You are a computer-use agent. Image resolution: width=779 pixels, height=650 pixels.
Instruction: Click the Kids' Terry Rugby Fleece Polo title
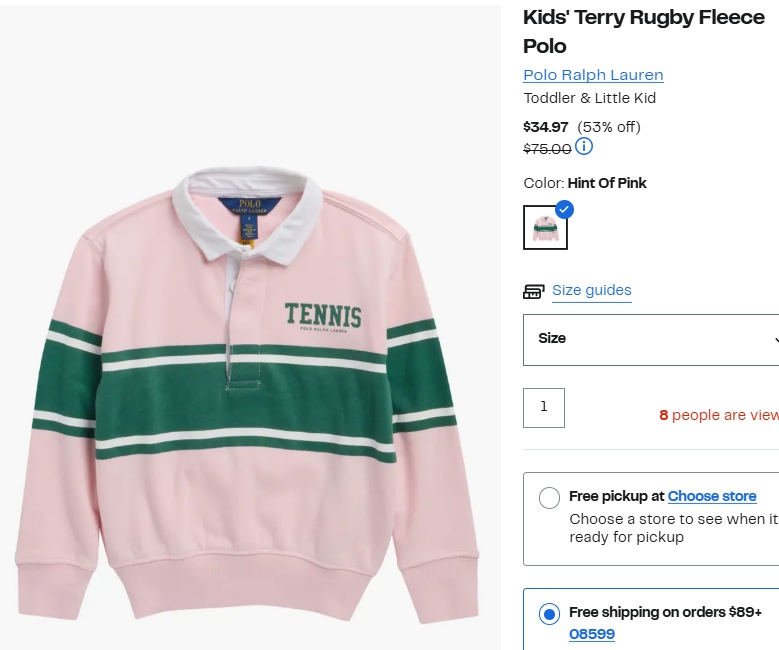(x=643, y=32)
